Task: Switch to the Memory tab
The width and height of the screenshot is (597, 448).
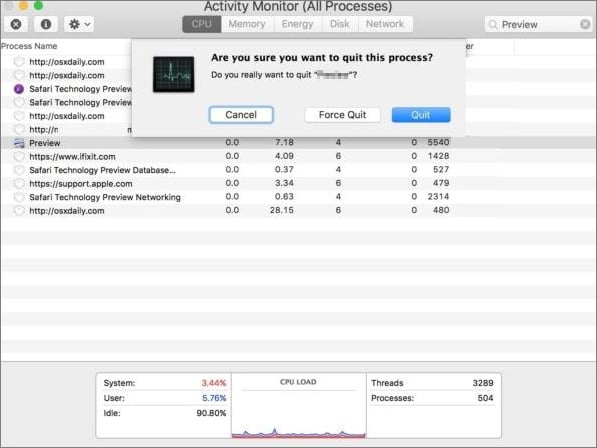Action: [x=247, y=24]
